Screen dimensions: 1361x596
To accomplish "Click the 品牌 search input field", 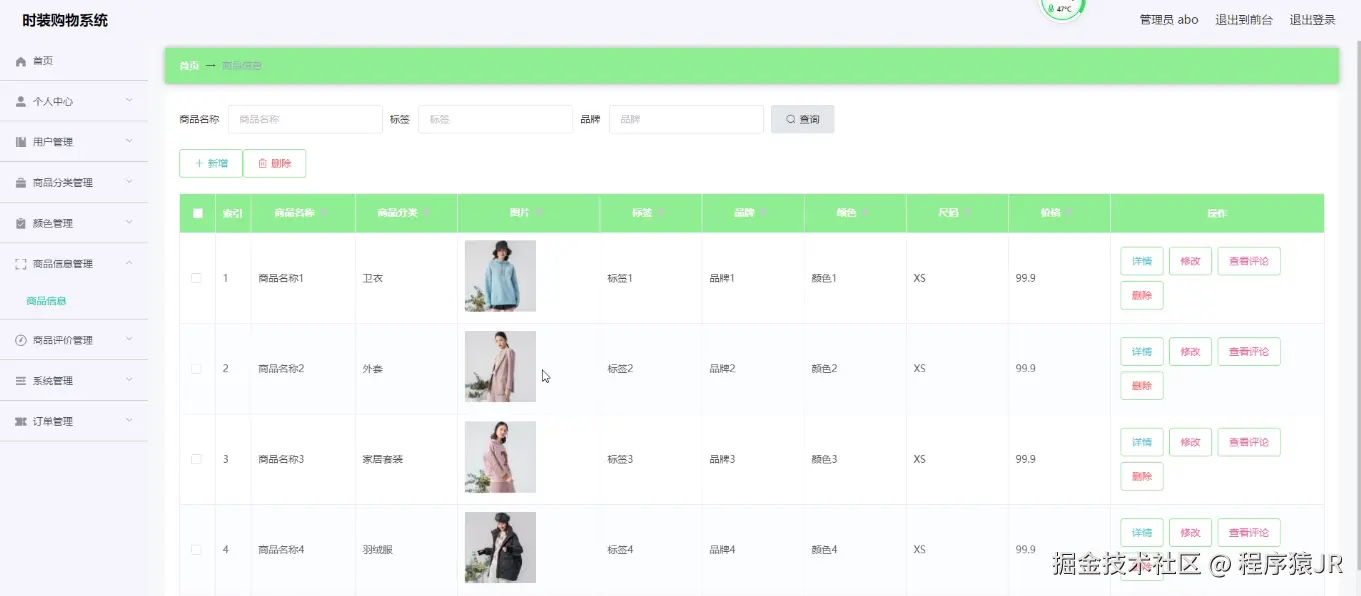I will coord(686,119).
